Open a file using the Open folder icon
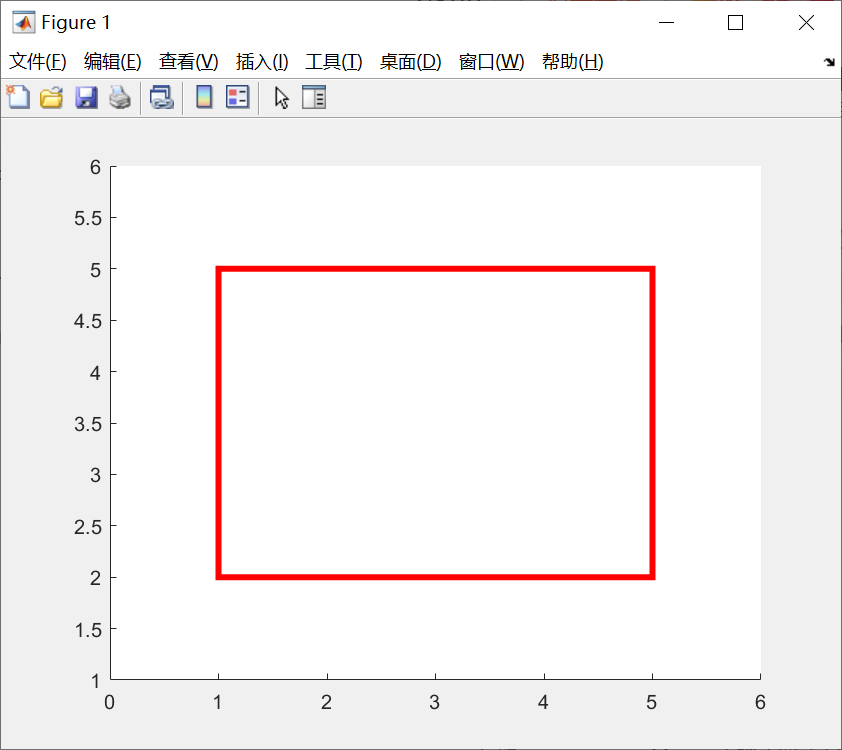The height and width of the screenshot is (750, 842). 51,97
